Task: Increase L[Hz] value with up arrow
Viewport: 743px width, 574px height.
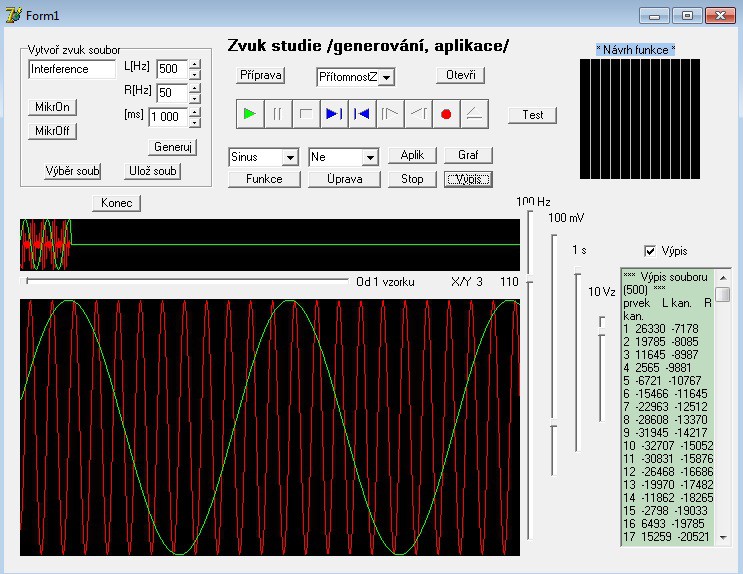Action: click(x=194, y=64)
